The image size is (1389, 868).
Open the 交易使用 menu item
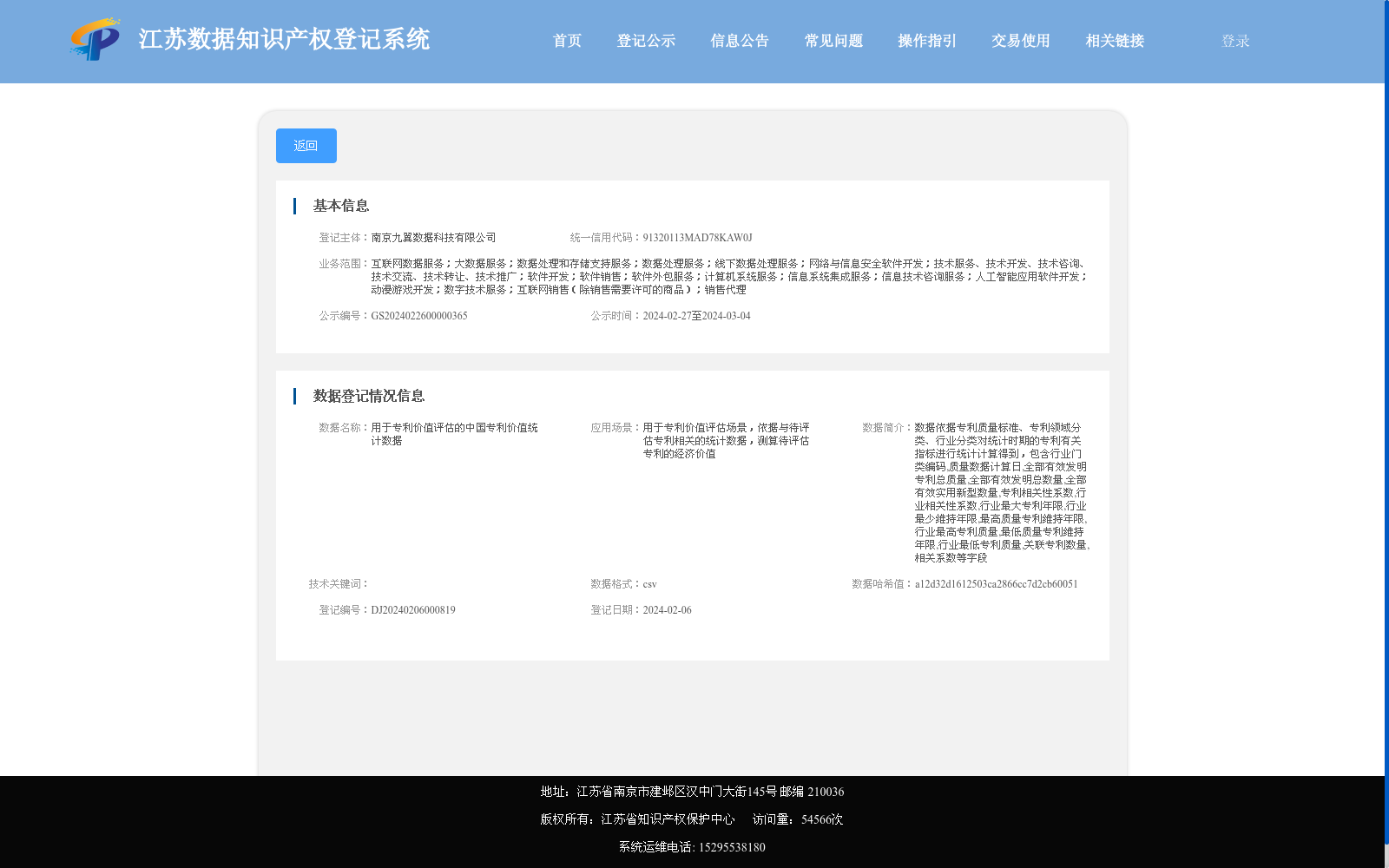[x=1021, y=41]
